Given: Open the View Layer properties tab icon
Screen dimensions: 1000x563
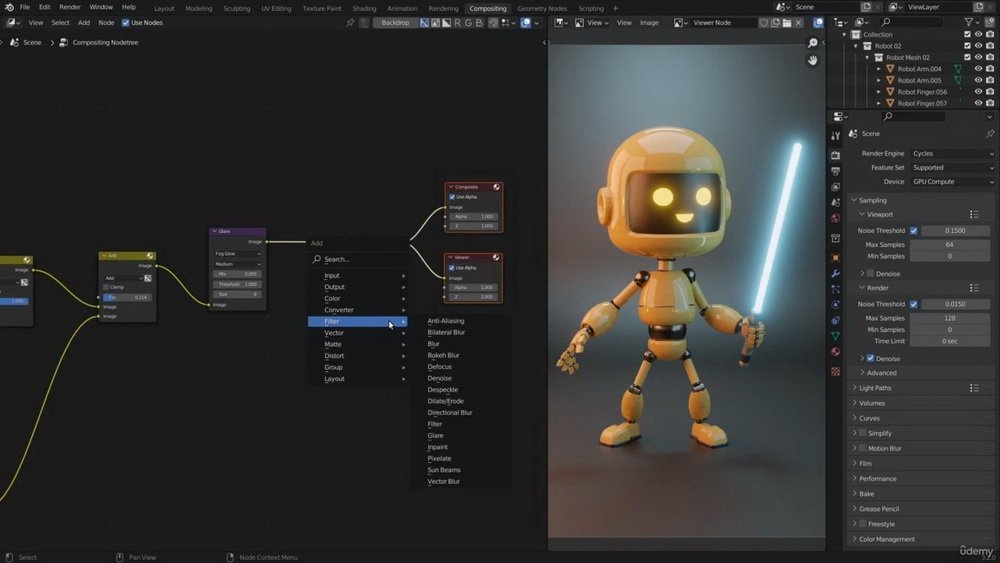Looking at the screenshot, I should pos(835,187).
